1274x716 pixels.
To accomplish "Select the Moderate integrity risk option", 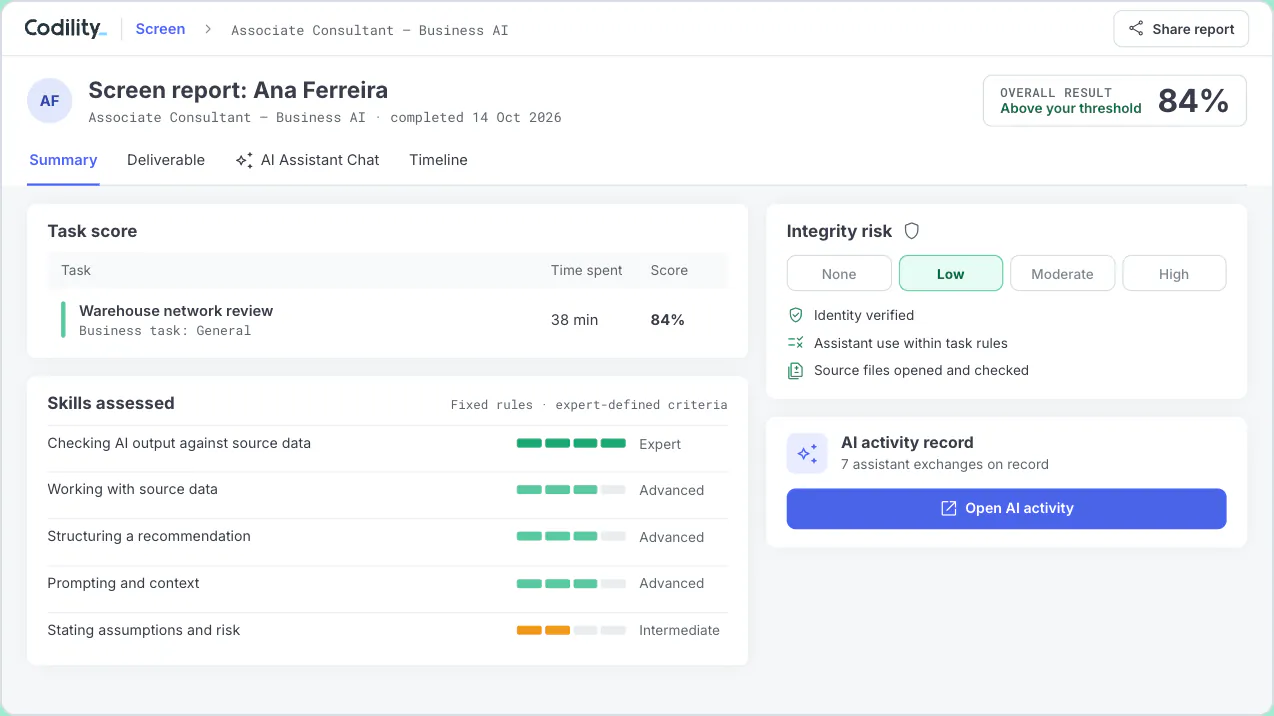I will [x=1062, y=273].
